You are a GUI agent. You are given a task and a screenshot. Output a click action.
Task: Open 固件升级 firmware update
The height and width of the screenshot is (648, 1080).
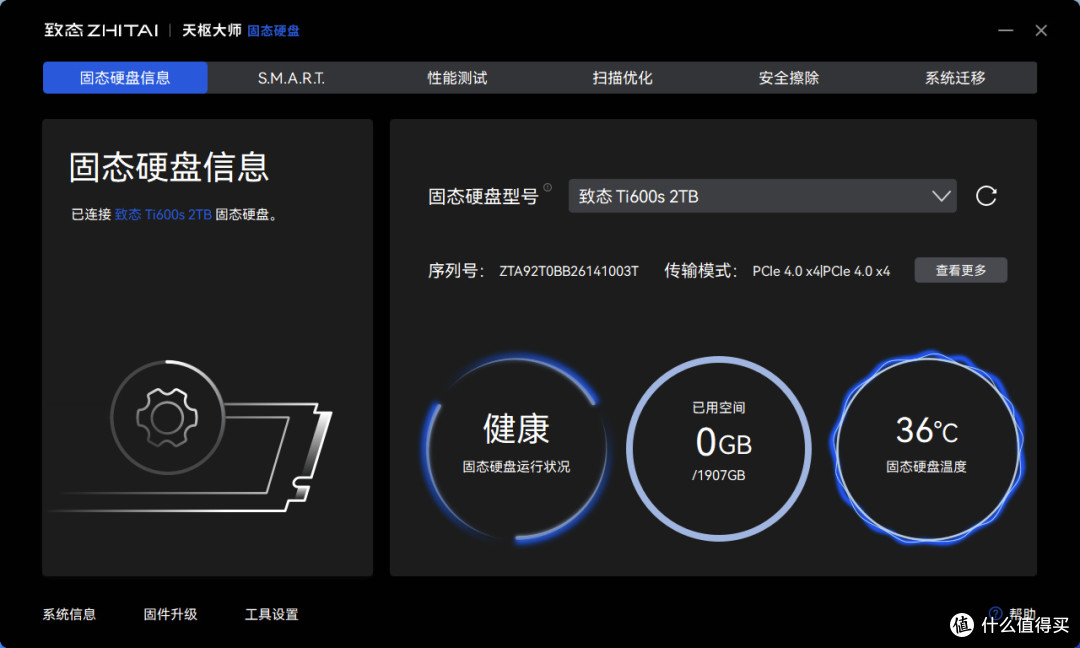170,614
